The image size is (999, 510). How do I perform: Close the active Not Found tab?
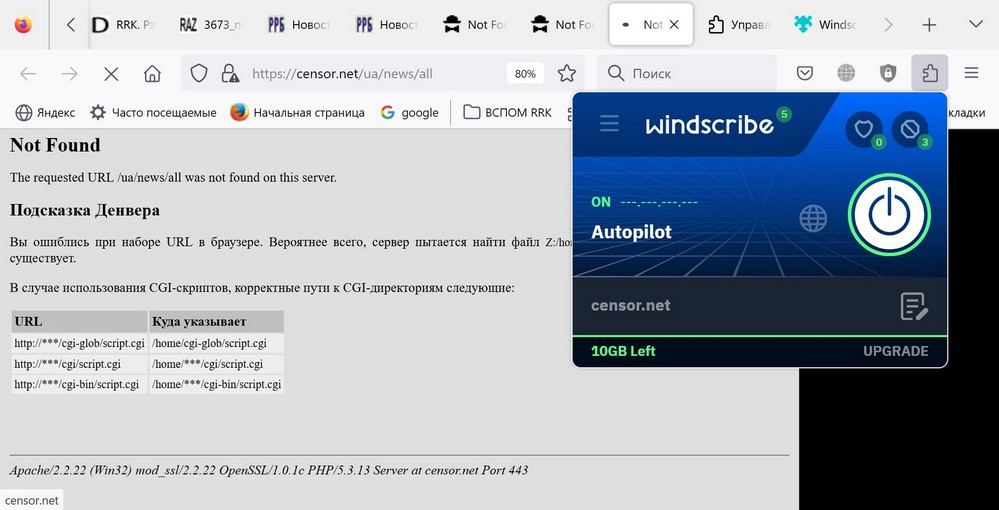tap(674, 25)
